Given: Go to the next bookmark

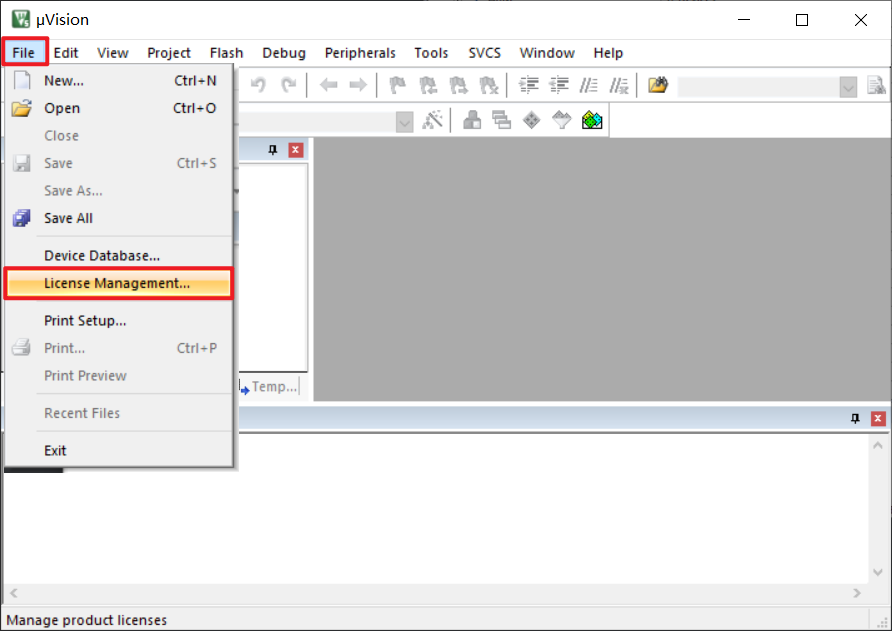Looking at the screenshot, I should 458,85.
